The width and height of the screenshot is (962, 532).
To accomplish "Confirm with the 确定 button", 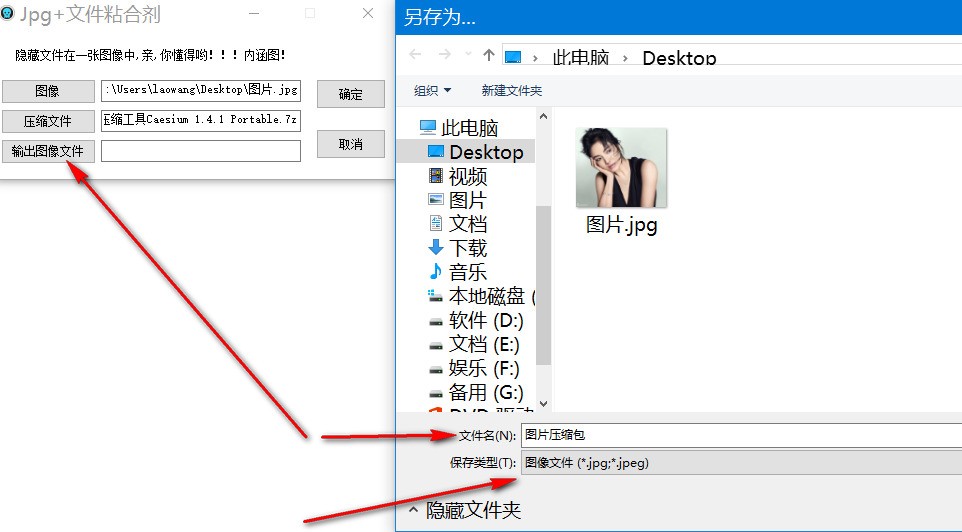I will (351, 94).
